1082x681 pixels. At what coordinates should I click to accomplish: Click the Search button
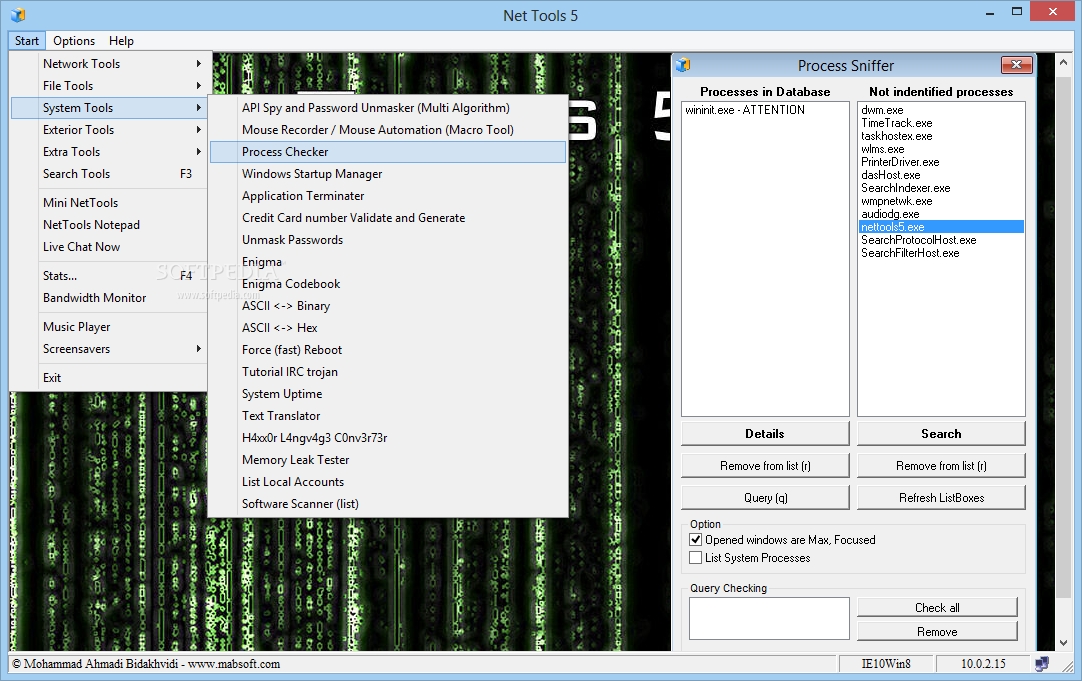point(941,433)
